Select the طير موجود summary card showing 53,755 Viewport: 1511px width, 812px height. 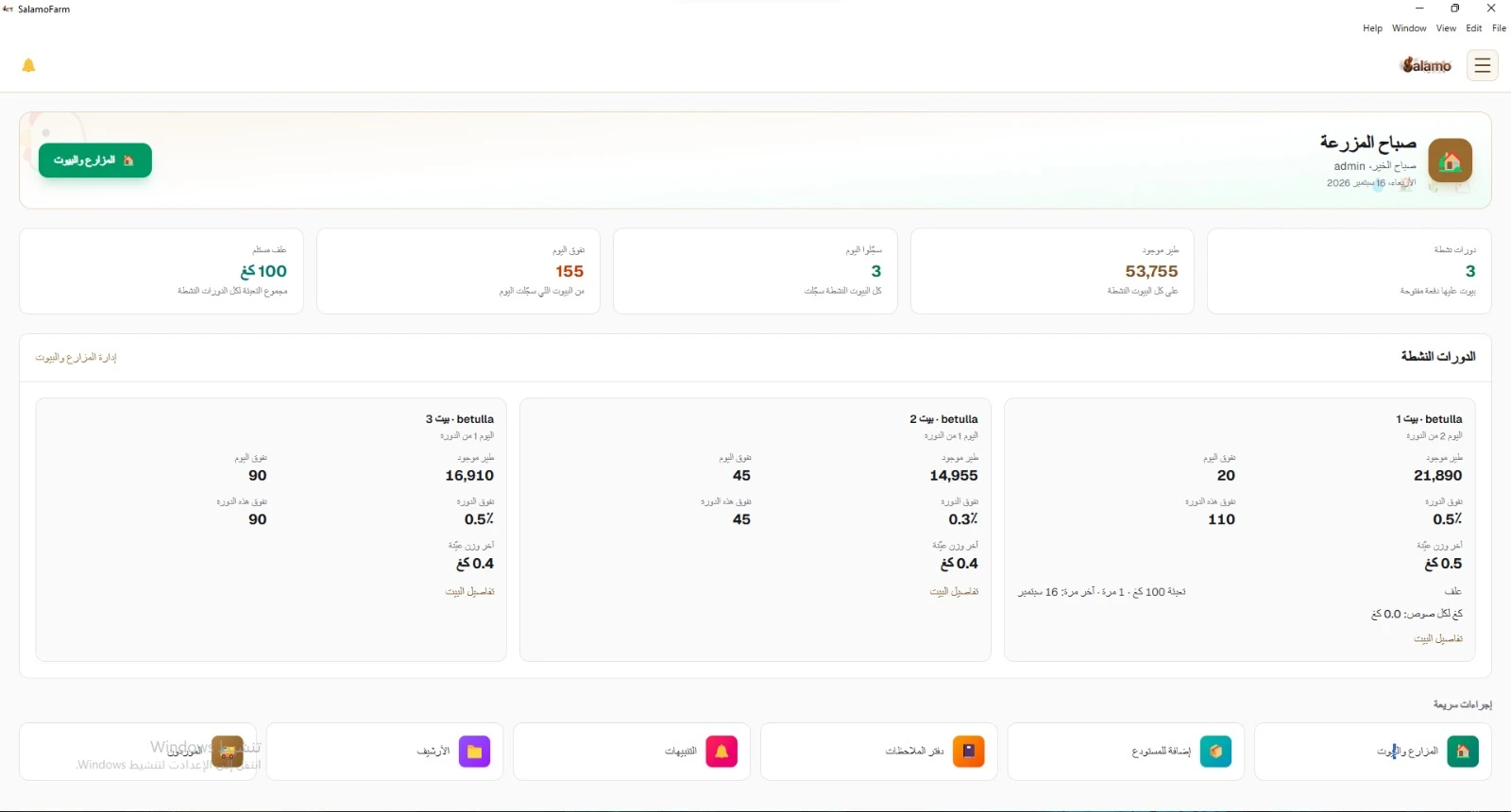coord(1052,271)
